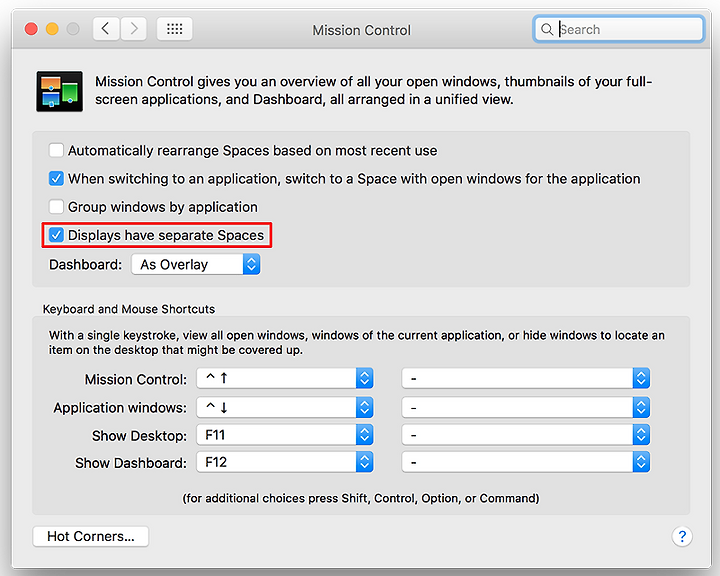The height and width of the screenshot is (576, 720).
Task: Click the Mission Control description text
Action: 373,90
